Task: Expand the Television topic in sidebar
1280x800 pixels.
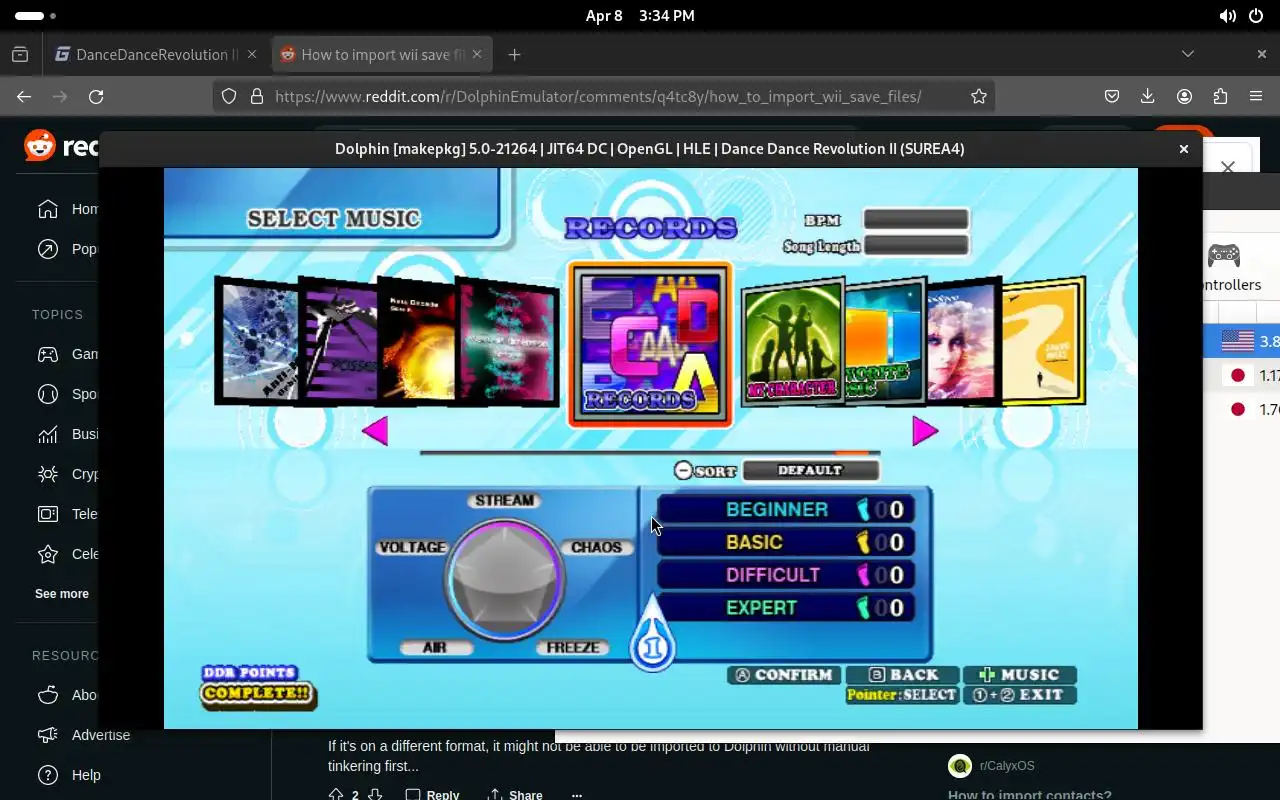Action: (x=67, y=514)
